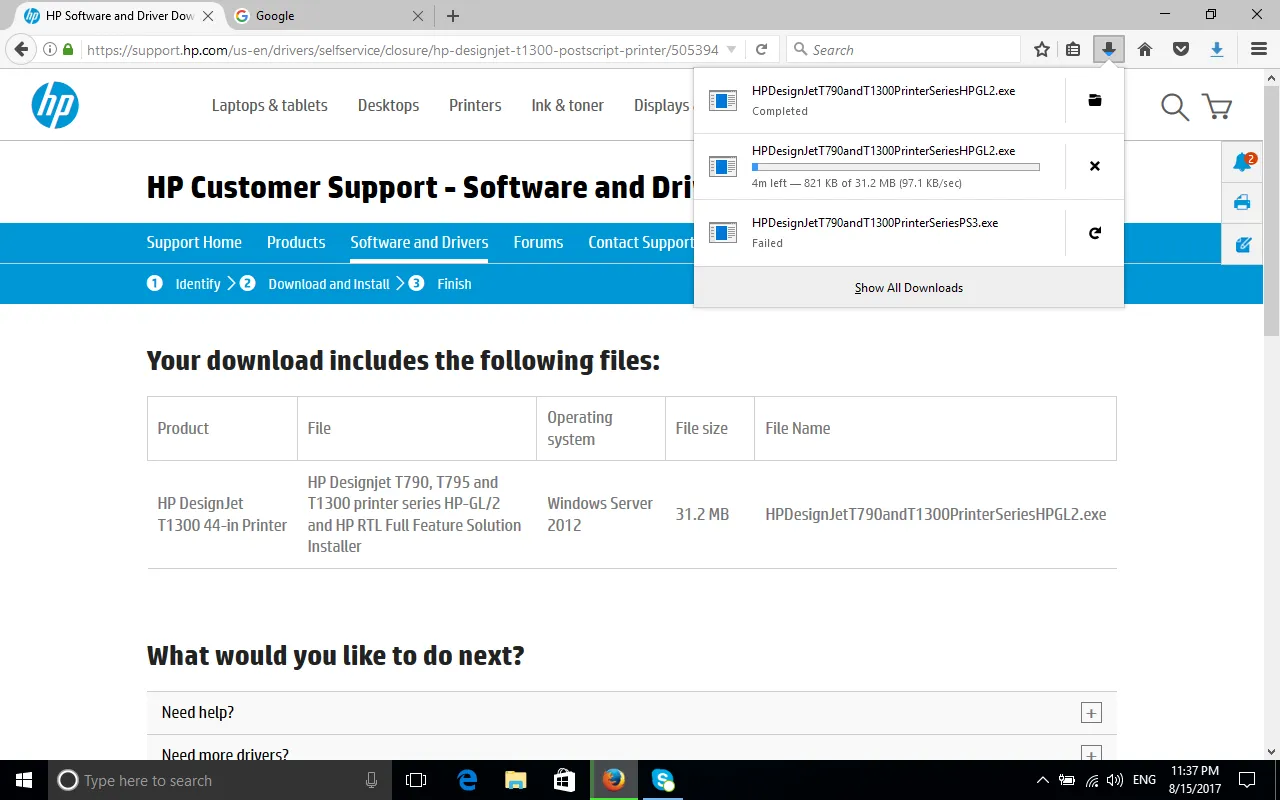
Task: Open a new browser tab
Action: (453, 16)
